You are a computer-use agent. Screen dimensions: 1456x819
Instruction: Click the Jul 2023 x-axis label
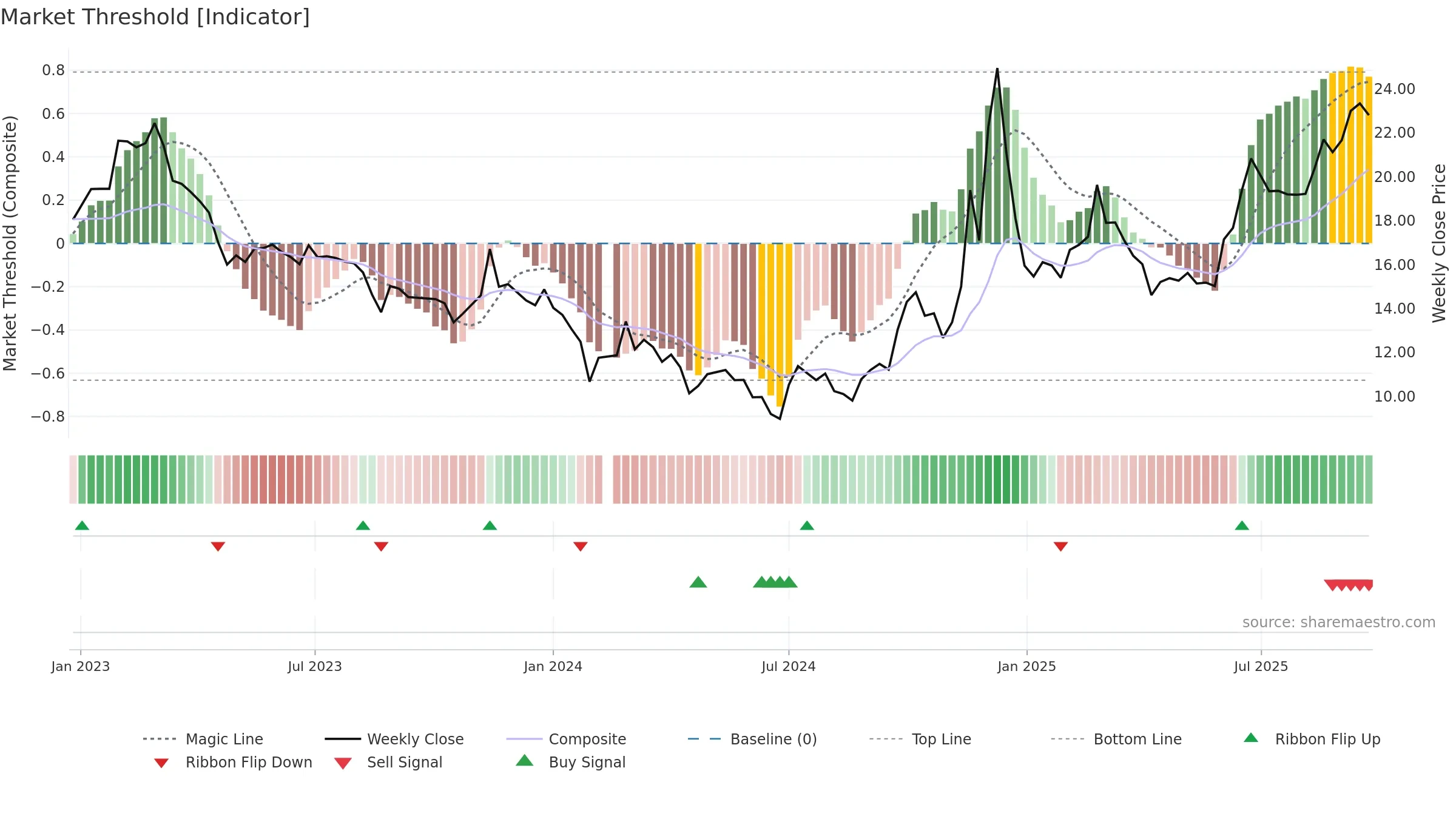pyautogui.click(x=315, y=666)
